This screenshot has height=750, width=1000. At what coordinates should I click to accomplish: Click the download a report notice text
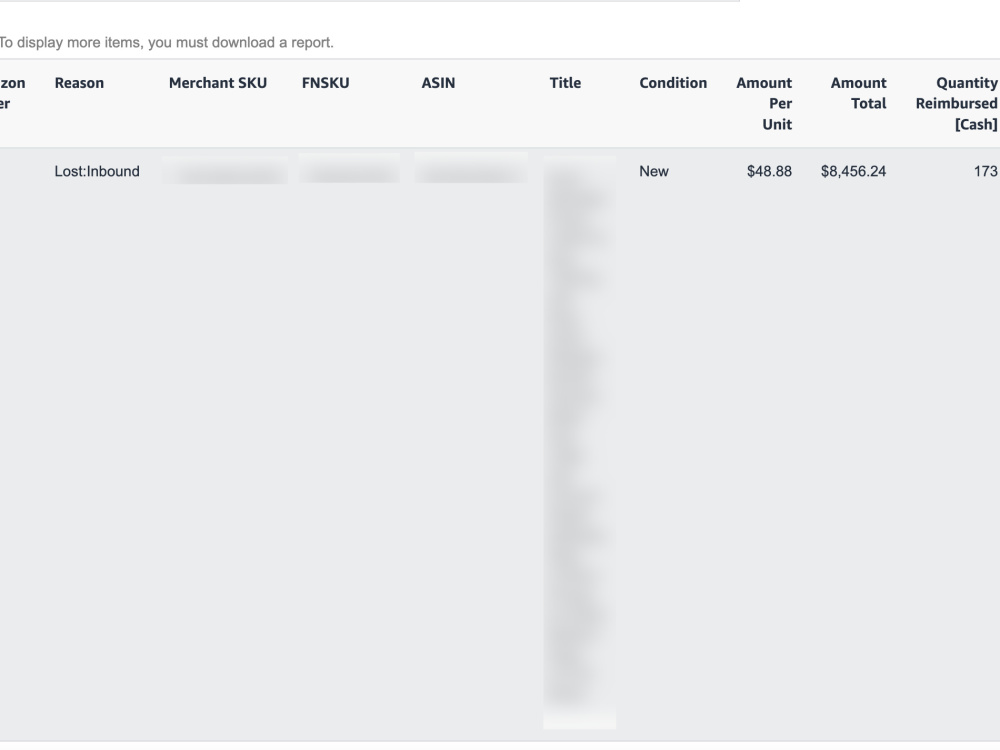(x=166, y=43)
